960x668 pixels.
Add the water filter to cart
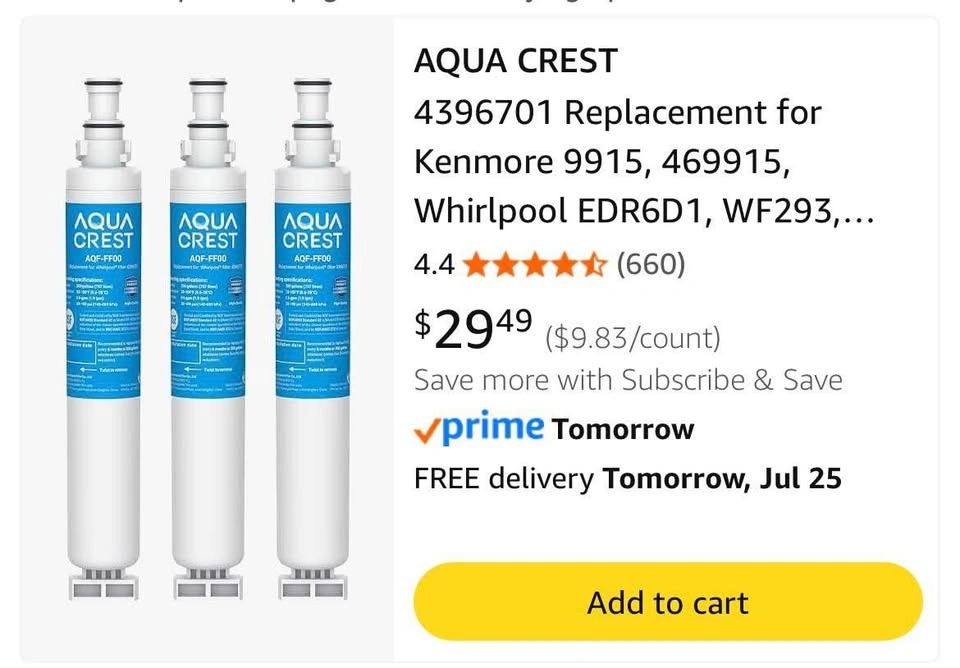[x=667, y=602]
